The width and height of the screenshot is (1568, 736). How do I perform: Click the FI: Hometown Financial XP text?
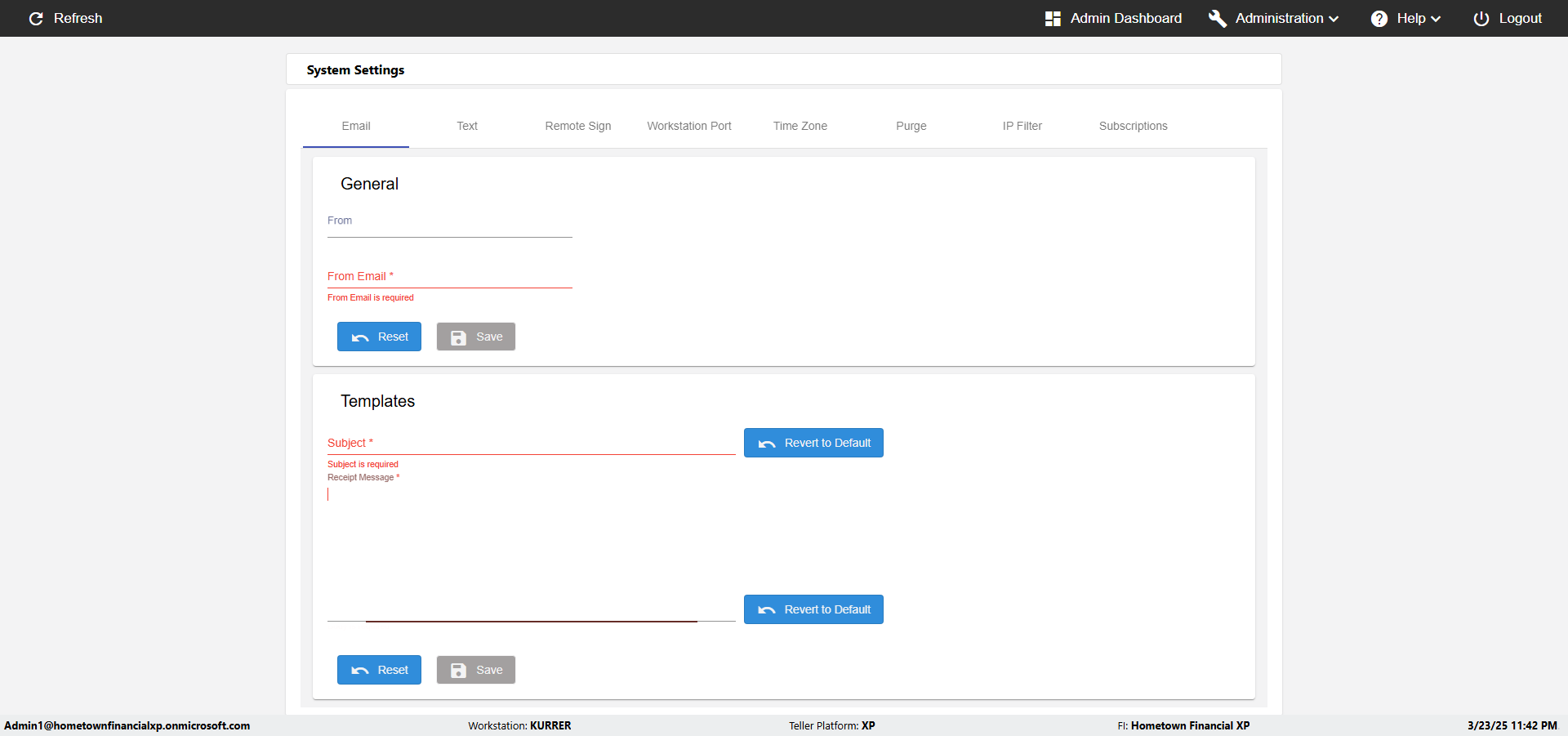click(x=1183, y=725)
